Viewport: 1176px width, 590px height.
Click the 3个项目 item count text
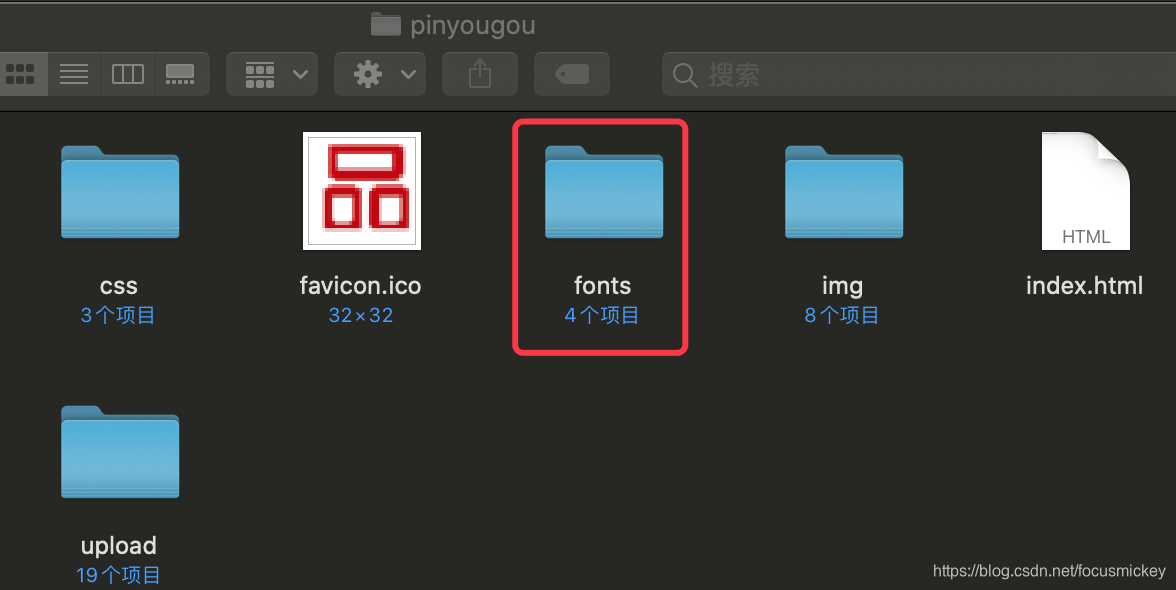118,315
